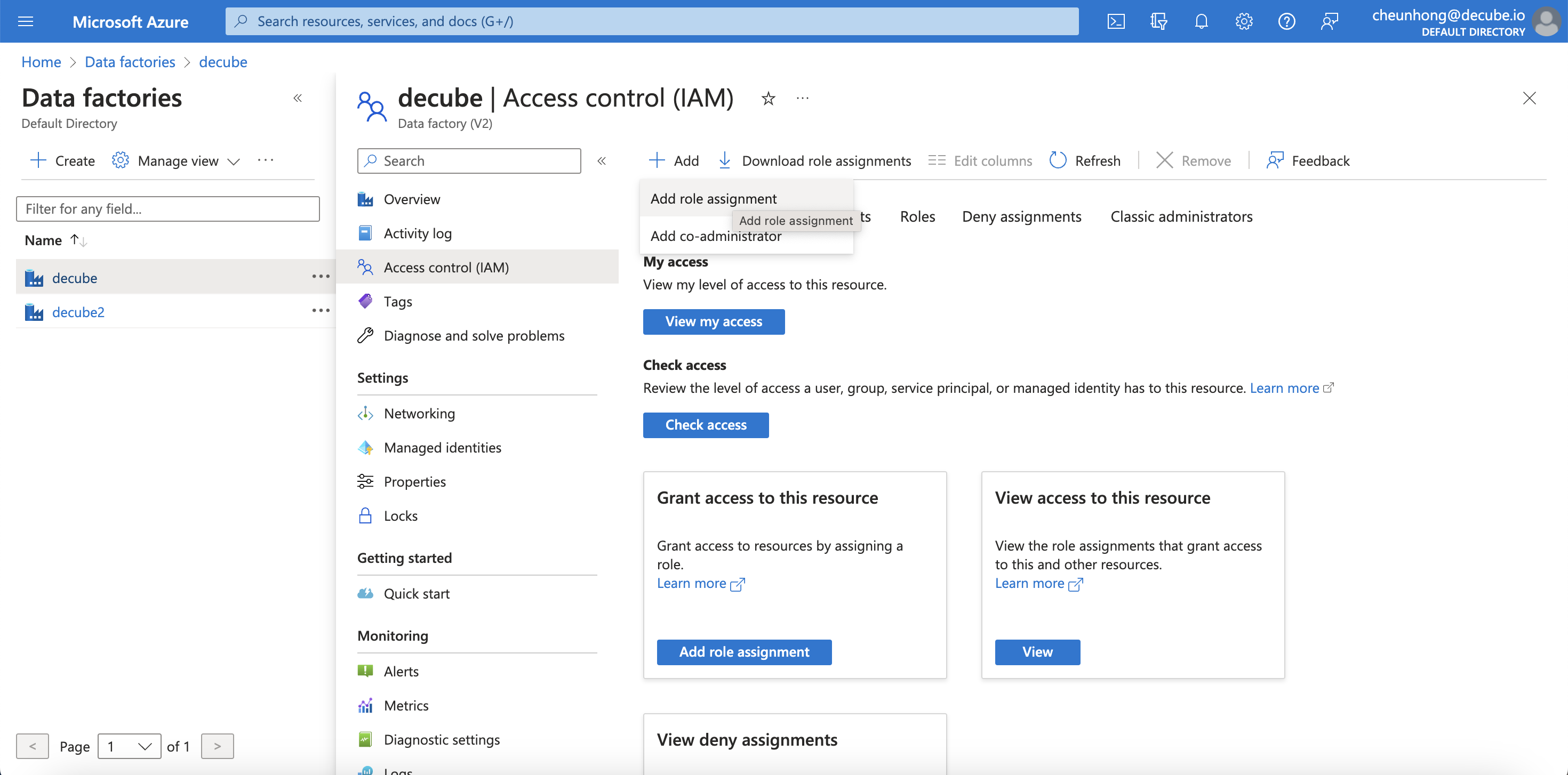Open portal settings gear icon
The image size is (1568, 775).
(x=1243, y=22)
